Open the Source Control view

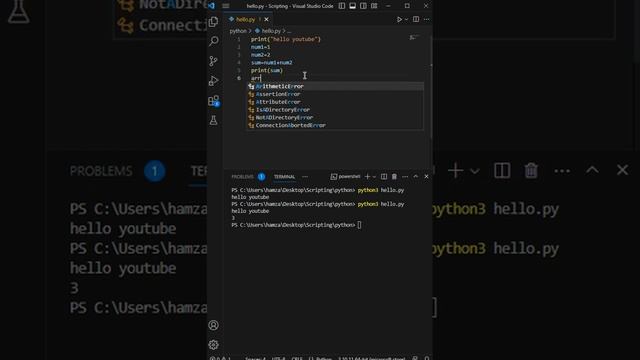[x=213, y=61]
